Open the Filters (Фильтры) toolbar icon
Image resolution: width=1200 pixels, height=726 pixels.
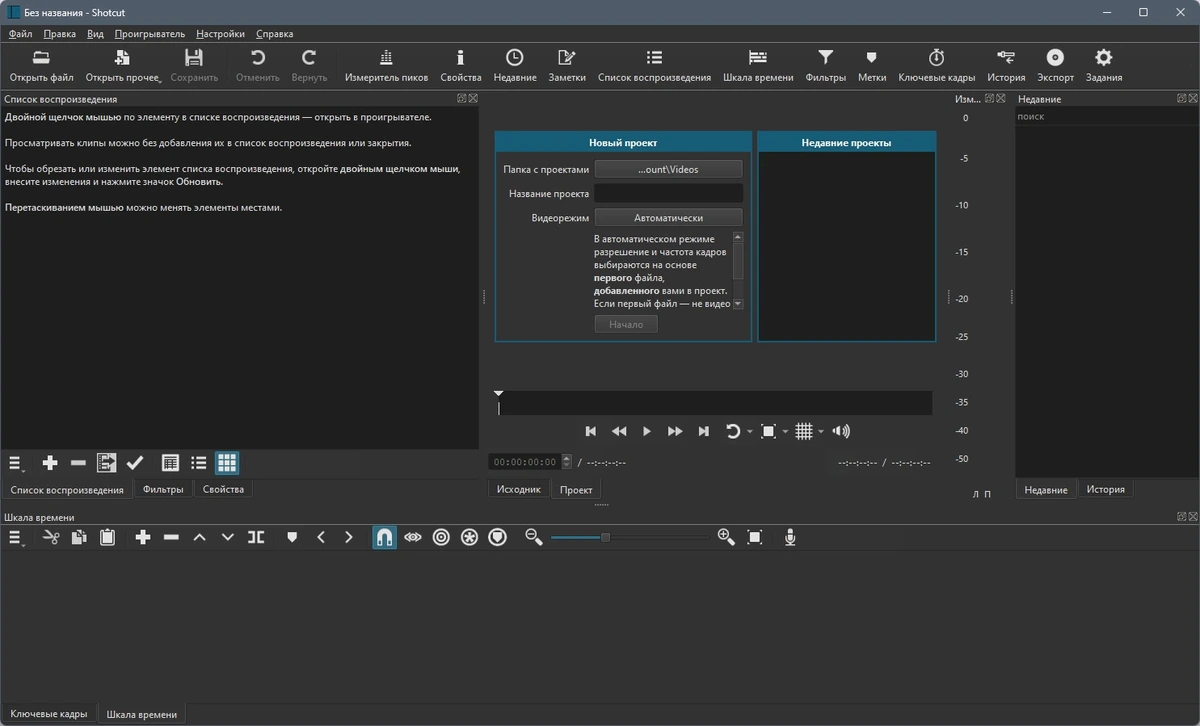825,66
